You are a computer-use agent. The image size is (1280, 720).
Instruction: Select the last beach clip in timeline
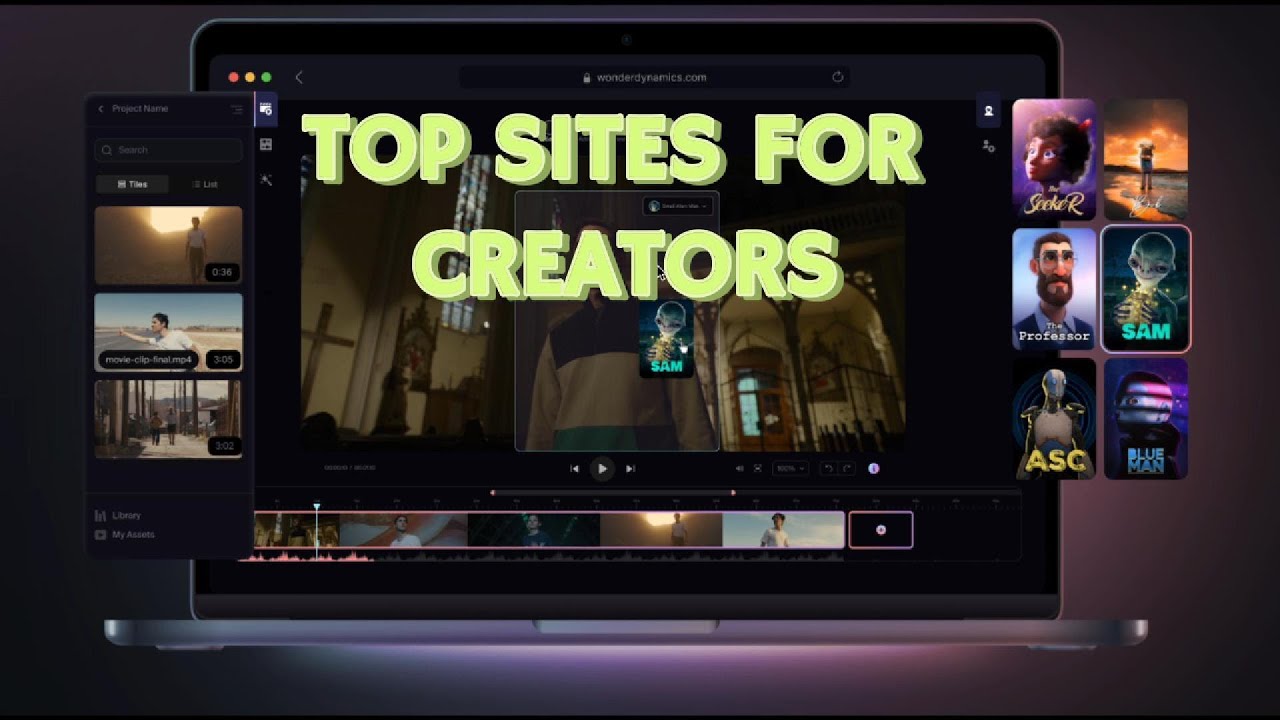point(783,530)
